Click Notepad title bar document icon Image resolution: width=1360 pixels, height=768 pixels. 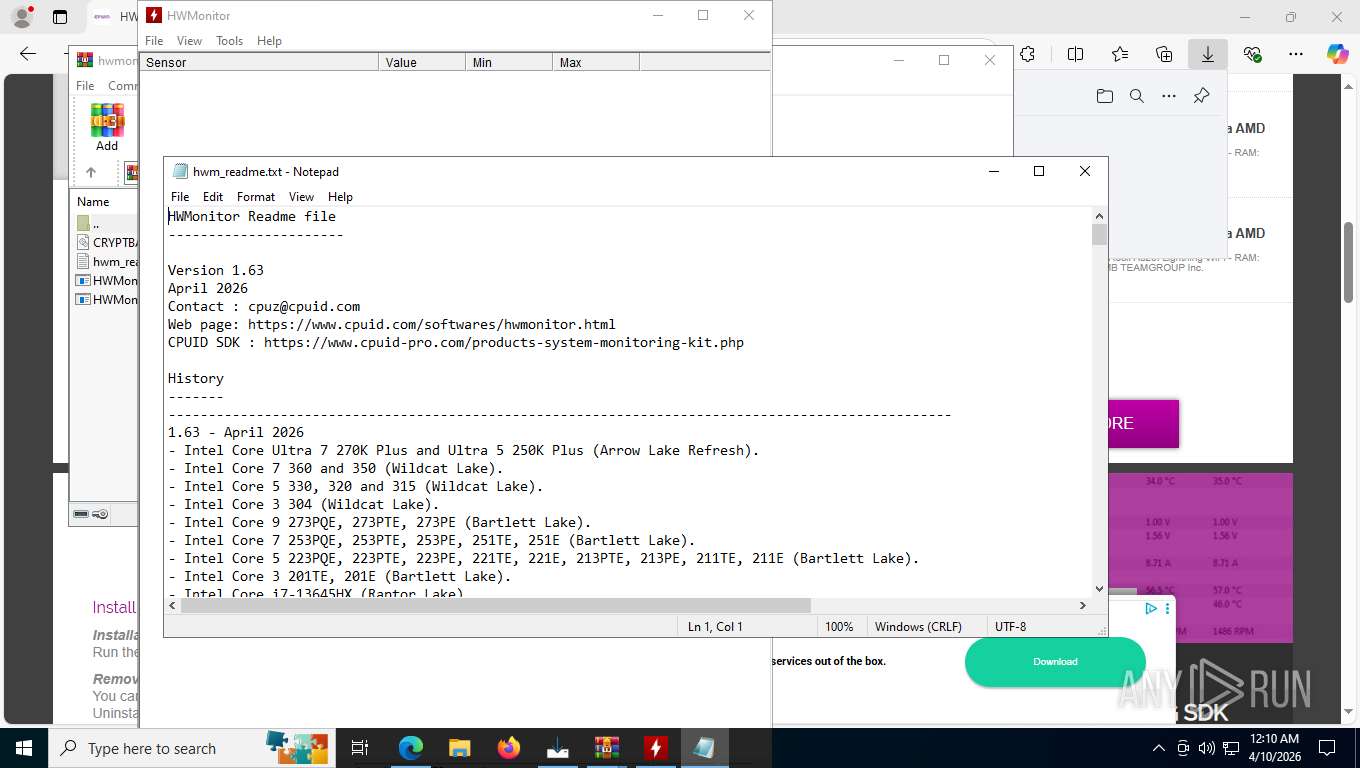tap(180, 171)
